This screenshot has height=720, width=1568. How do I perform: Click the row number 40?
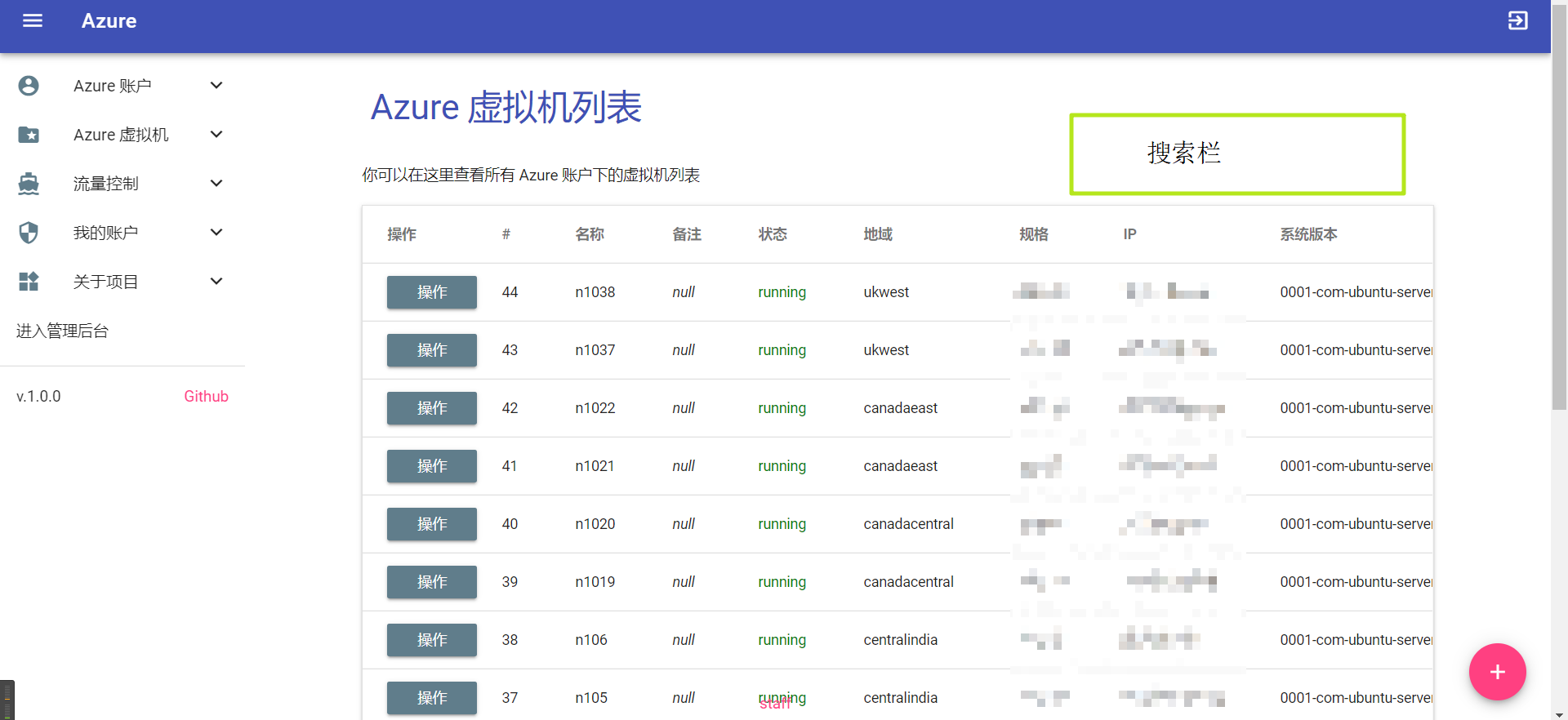click(x=510, y=524)
